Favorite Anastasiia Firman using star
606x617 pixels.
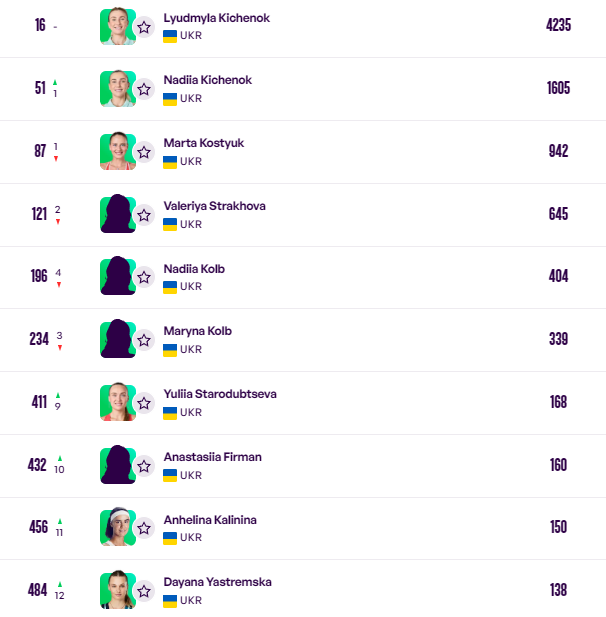tap(144, 466)
